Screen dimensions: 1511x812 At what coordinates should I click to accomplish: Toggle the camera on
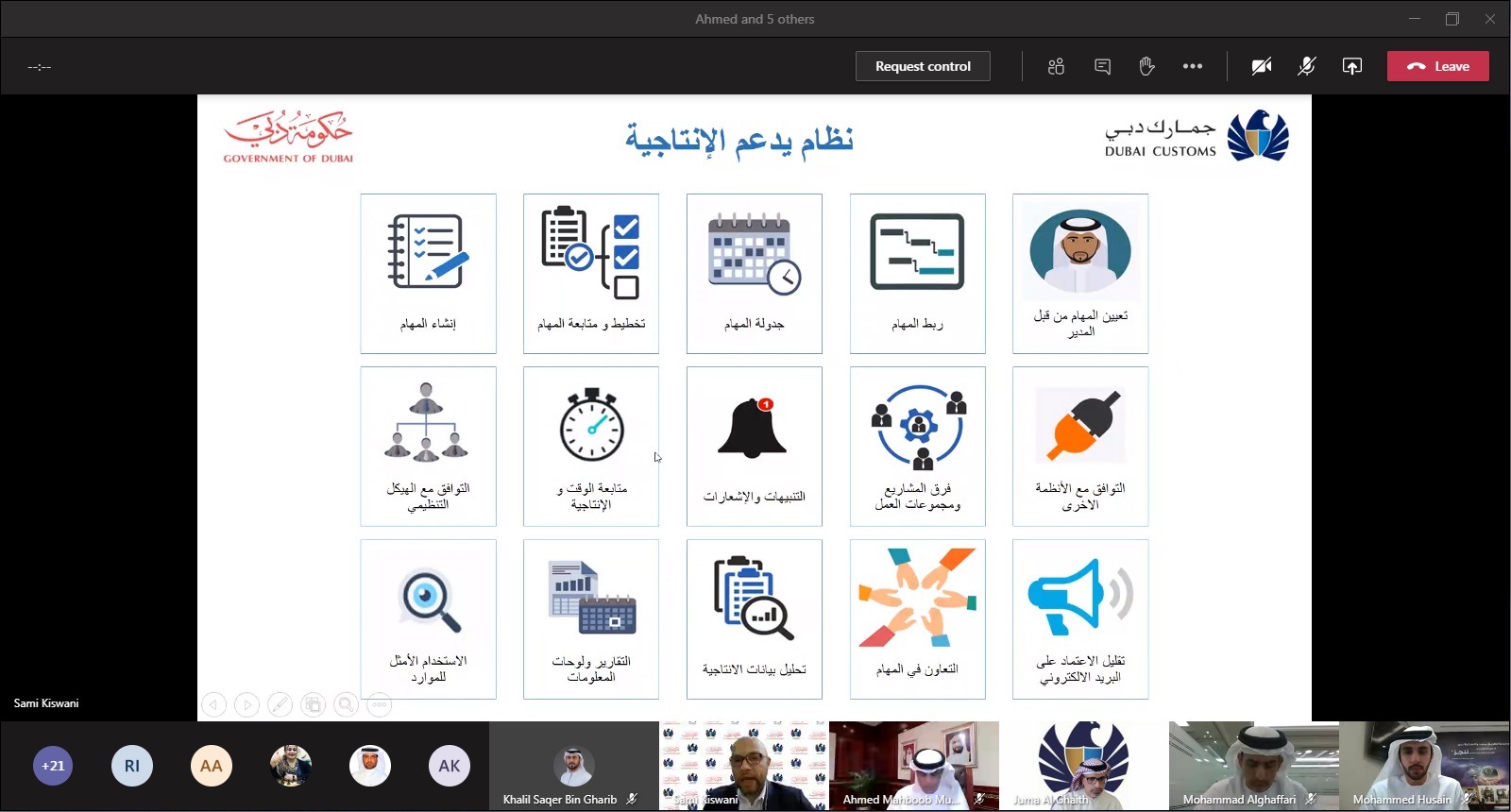(x=1262, y=66)
